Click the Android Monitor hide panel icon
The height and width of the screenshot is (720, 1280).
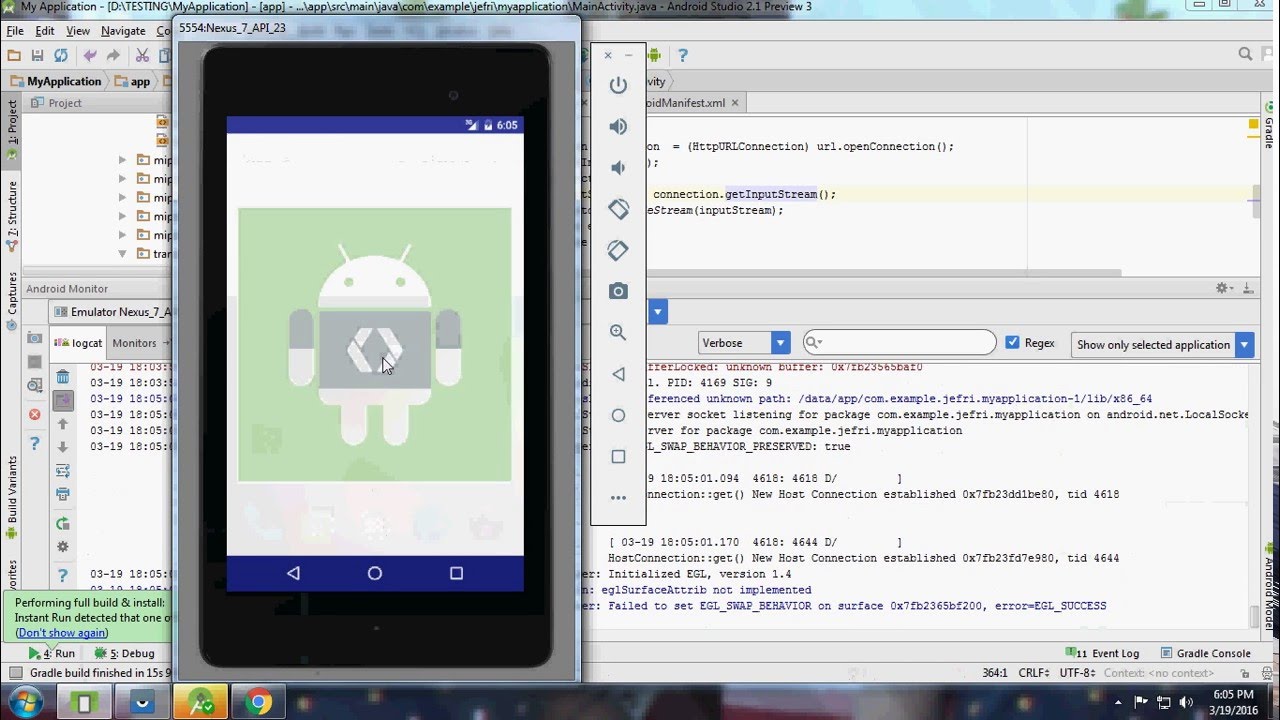(x=1247, y=288)
